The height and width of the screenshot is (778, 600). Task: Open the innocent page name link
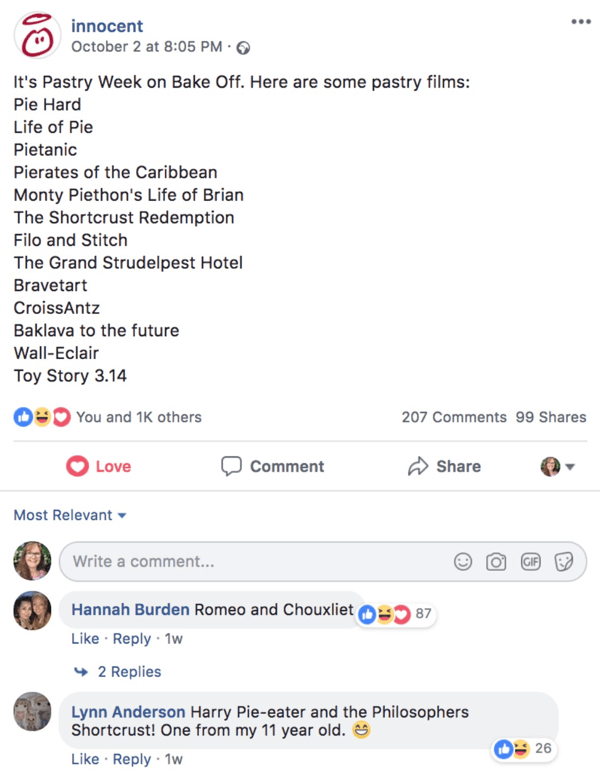click(x=105, y=25)
